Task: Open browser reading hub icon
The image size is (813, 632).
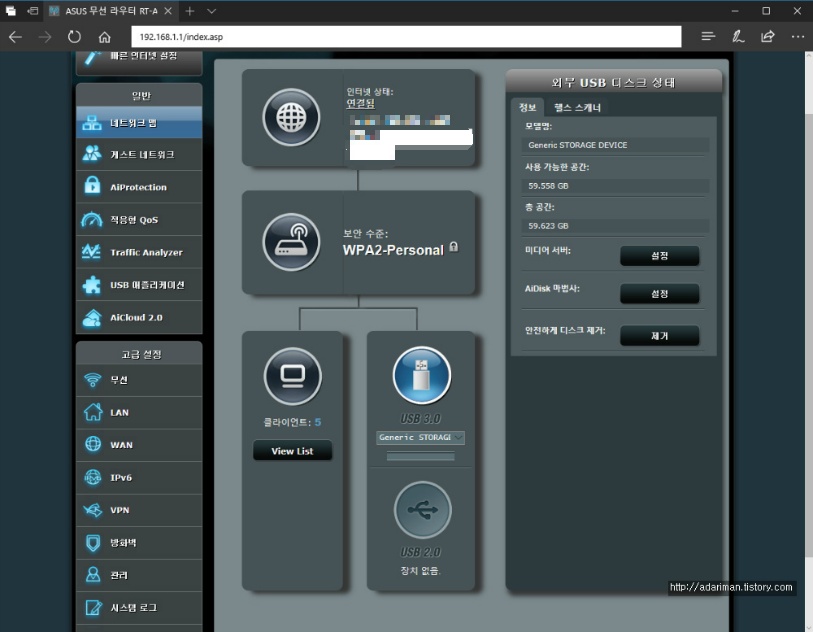Action: click(708, 36)
